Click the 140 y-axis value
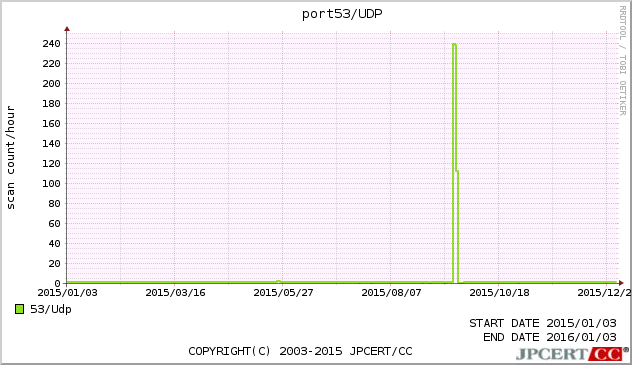 click(52, 143)
